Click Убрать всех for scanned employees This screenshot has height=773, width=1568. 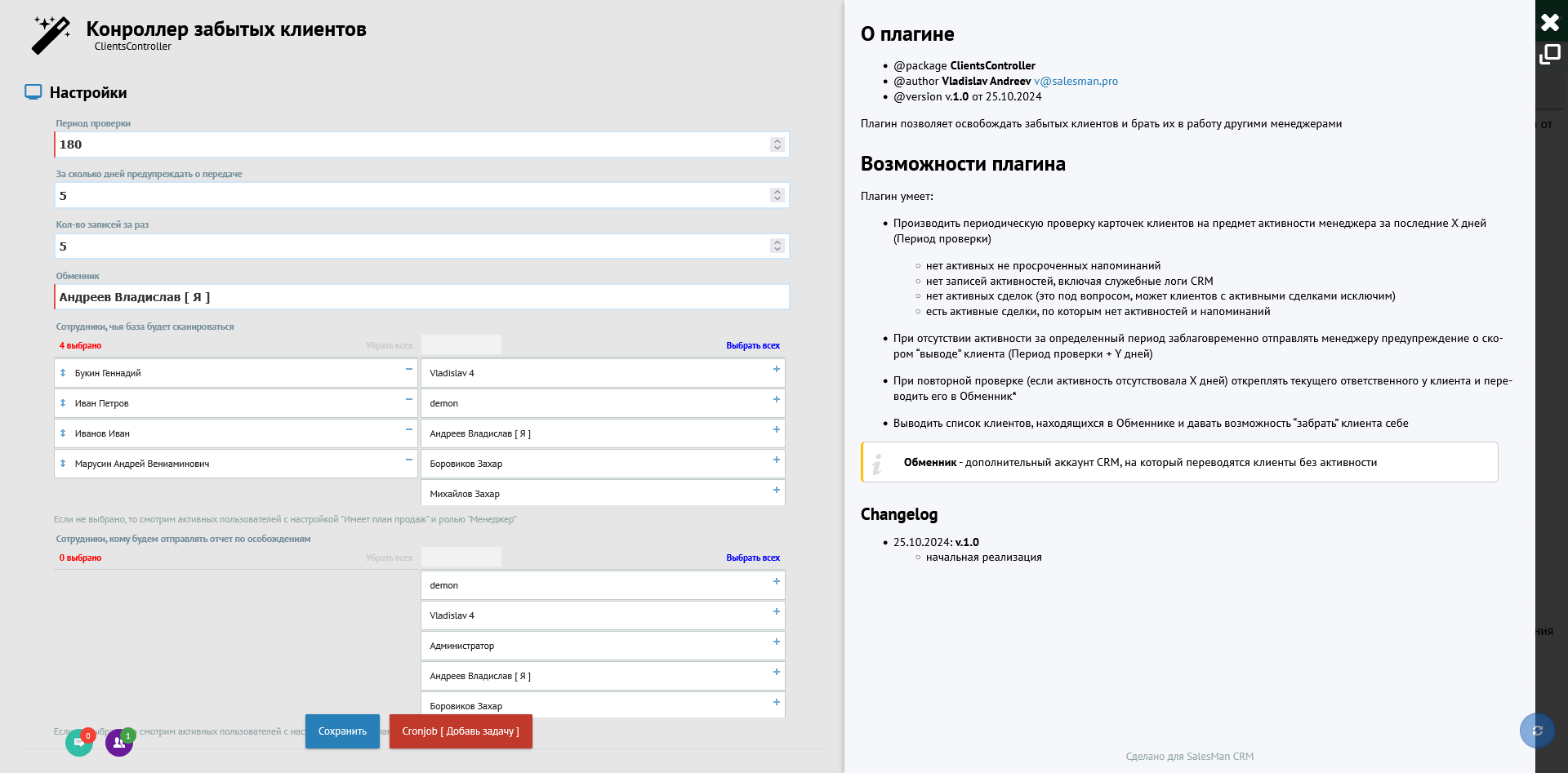pos(390,346)
